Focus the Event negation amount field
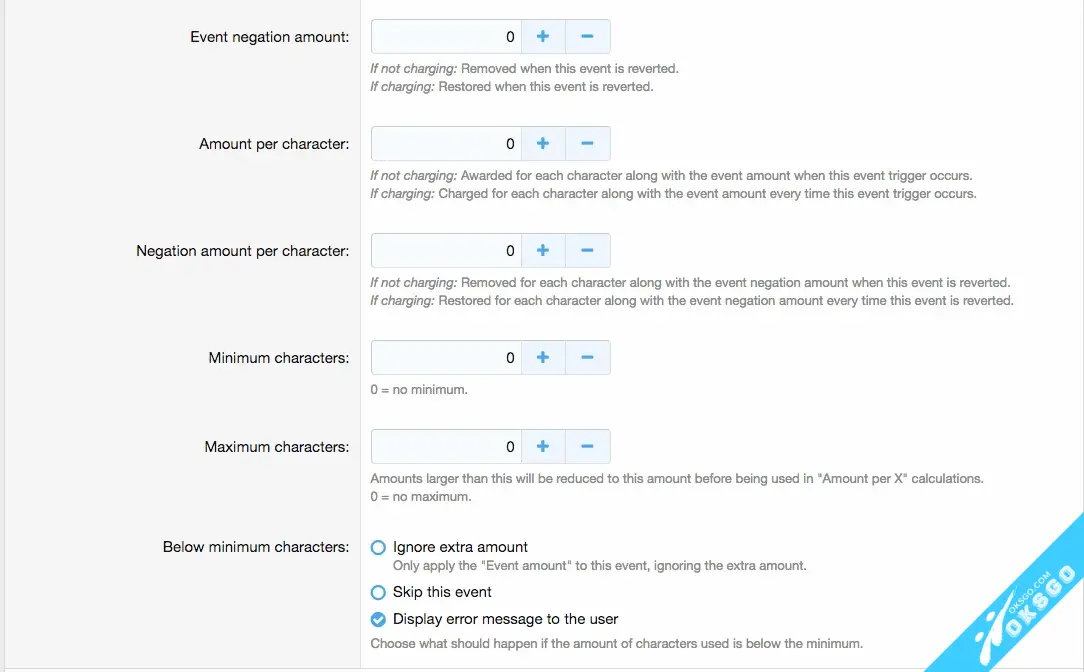1084x672 pixels. click(x=446, y=37)
